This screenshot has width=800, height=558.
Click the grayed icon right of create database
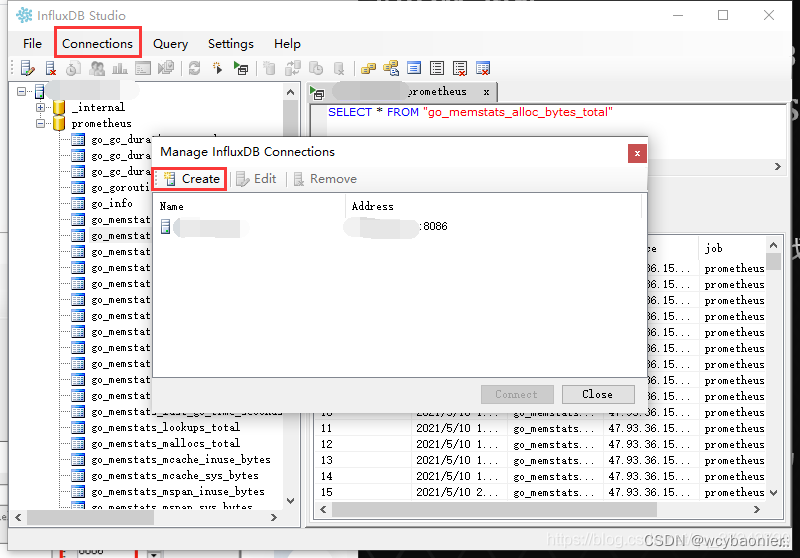(292, 68)
